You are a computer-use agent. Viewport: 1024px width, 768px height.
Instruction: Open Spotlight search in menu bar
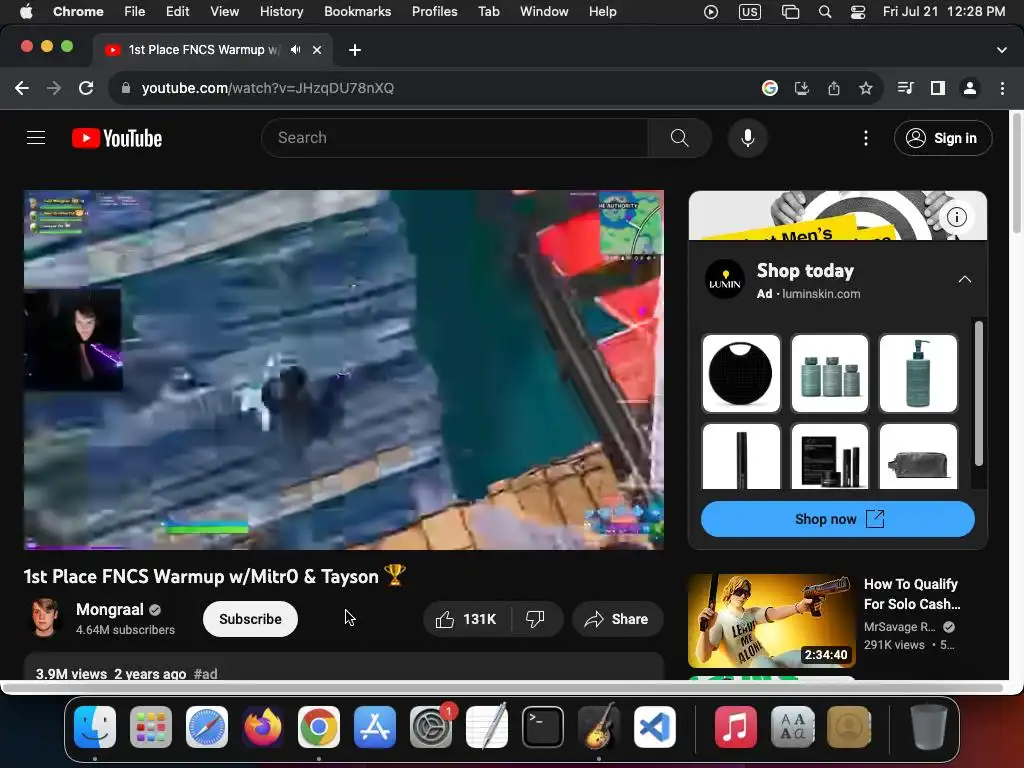(825, 12)
